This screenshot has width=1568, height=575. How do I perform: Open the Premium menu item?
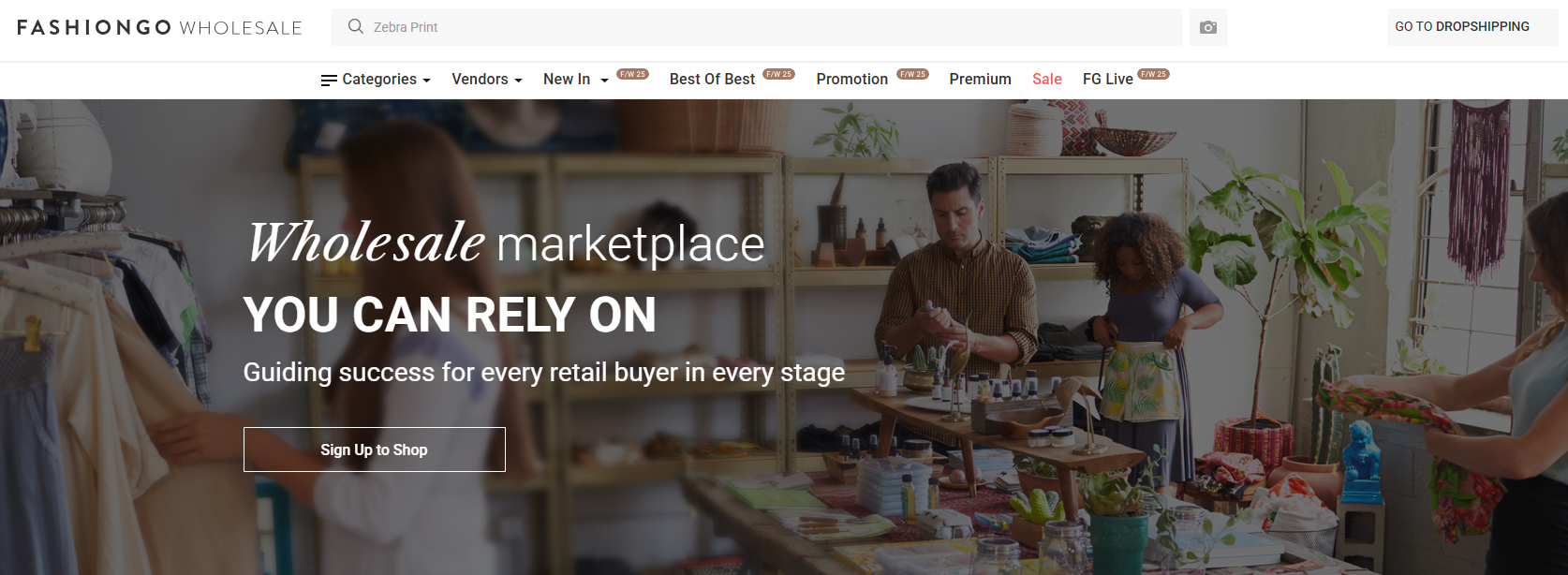click(980, 80)
